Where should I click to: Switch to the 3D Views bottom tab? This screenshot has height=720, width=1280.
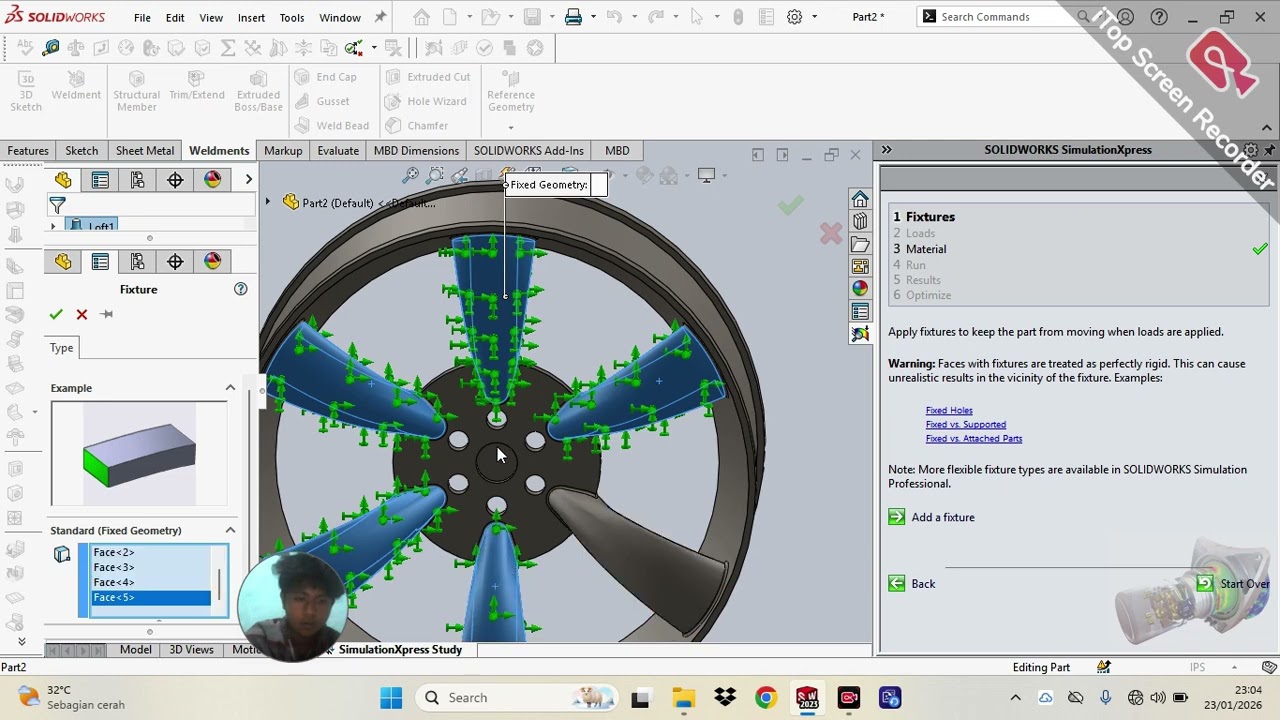191,650
